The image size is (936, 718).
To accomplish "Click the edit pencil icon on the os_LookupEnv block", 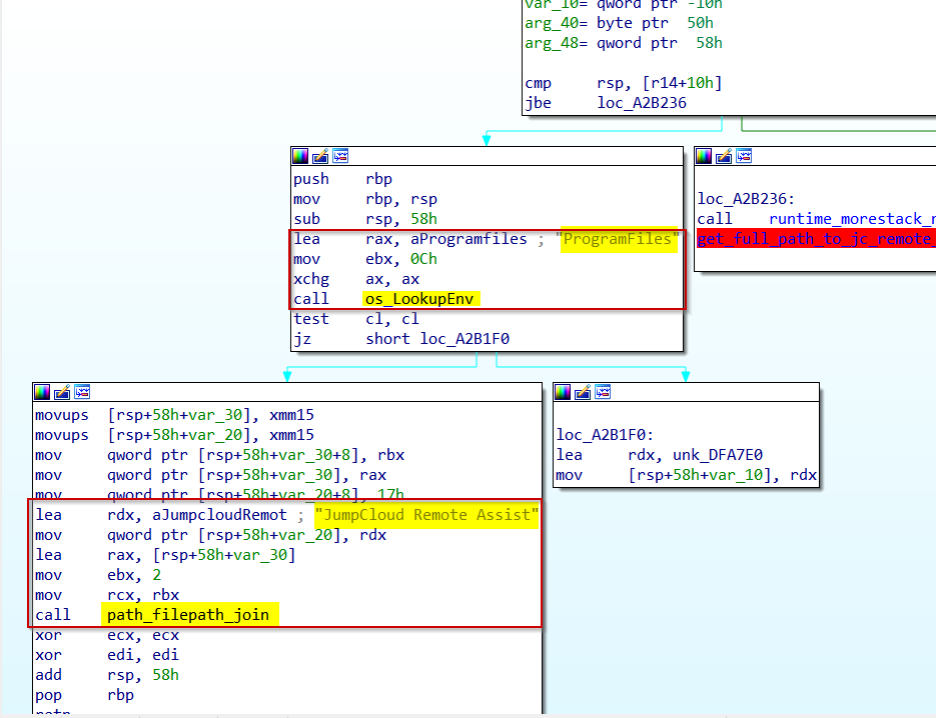I will (320, 156).
